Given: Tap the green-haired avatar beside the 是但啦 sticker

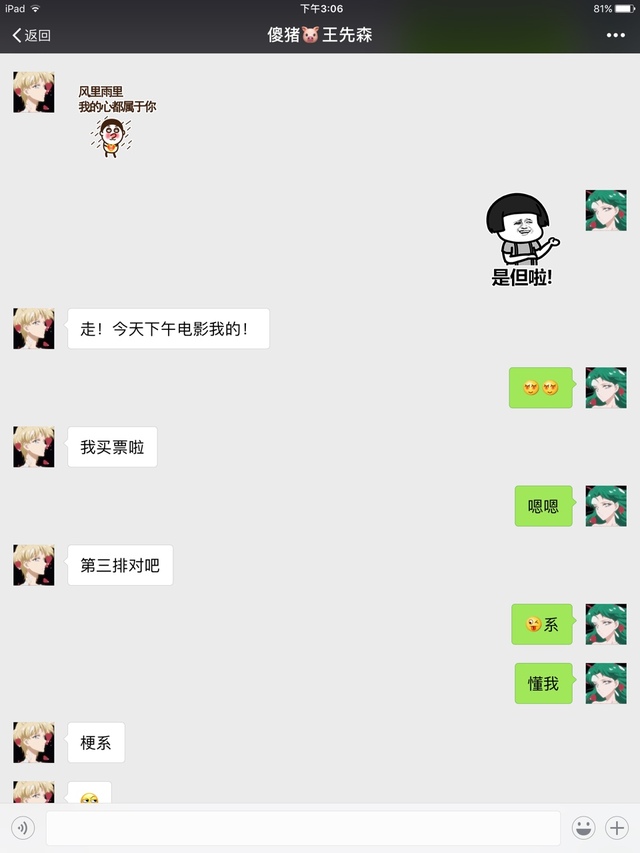Looking at the screenshot, I should (606, 211).
